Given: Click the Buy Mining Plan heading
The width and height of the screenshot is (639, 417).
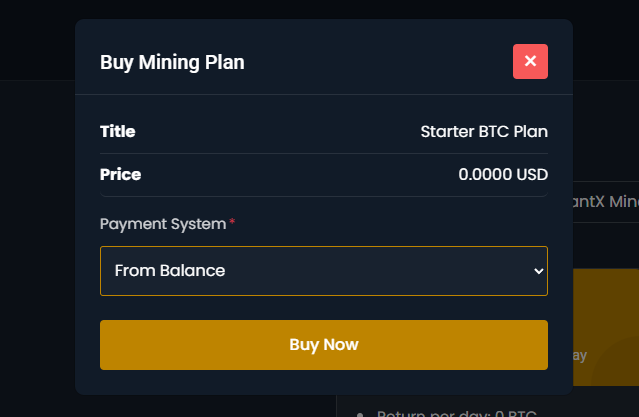Looking at the screenshot, I should (172, 62).
